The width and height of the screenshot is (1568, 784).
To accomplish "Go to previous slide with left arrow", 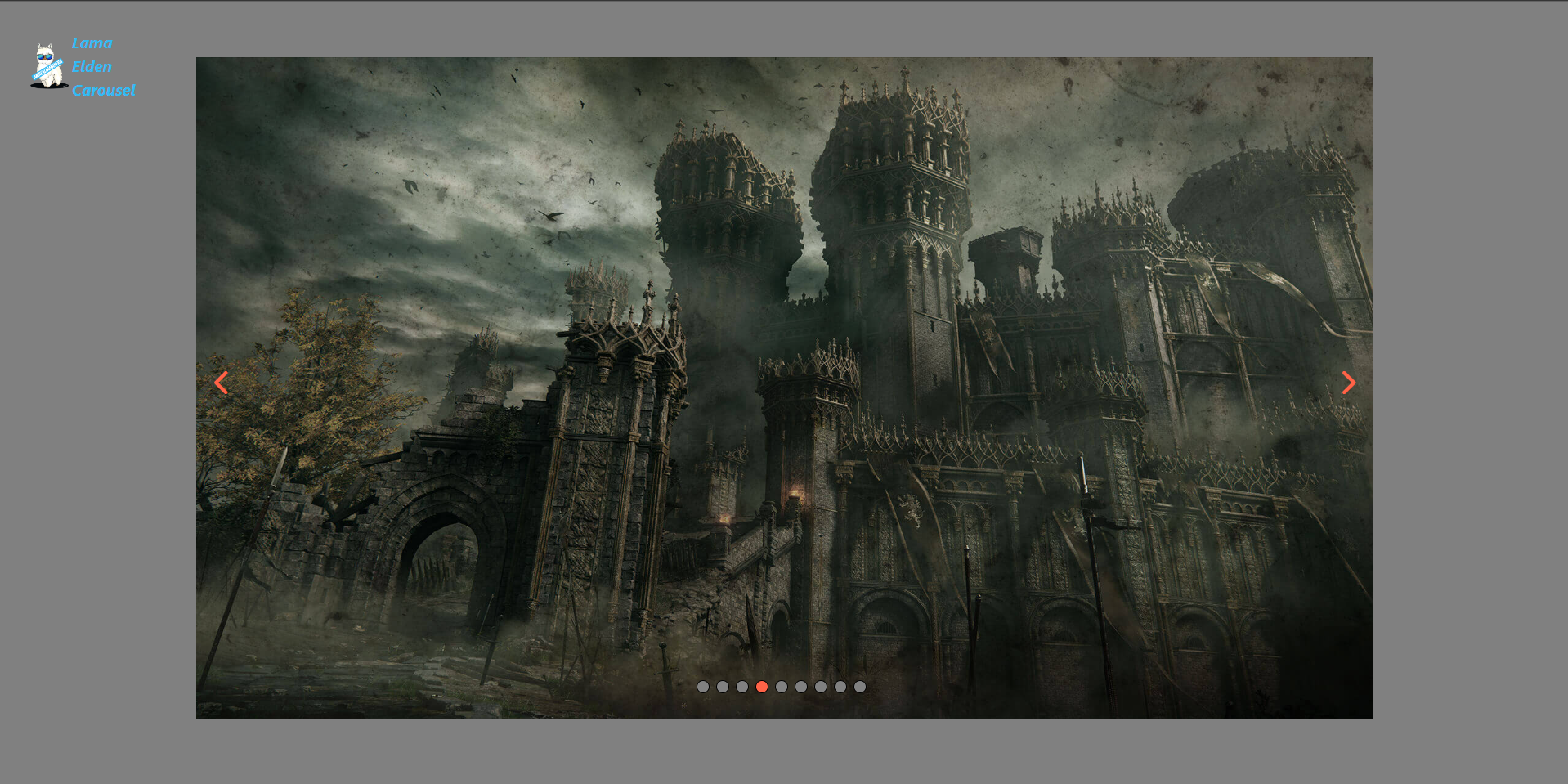I will point(221,383).
